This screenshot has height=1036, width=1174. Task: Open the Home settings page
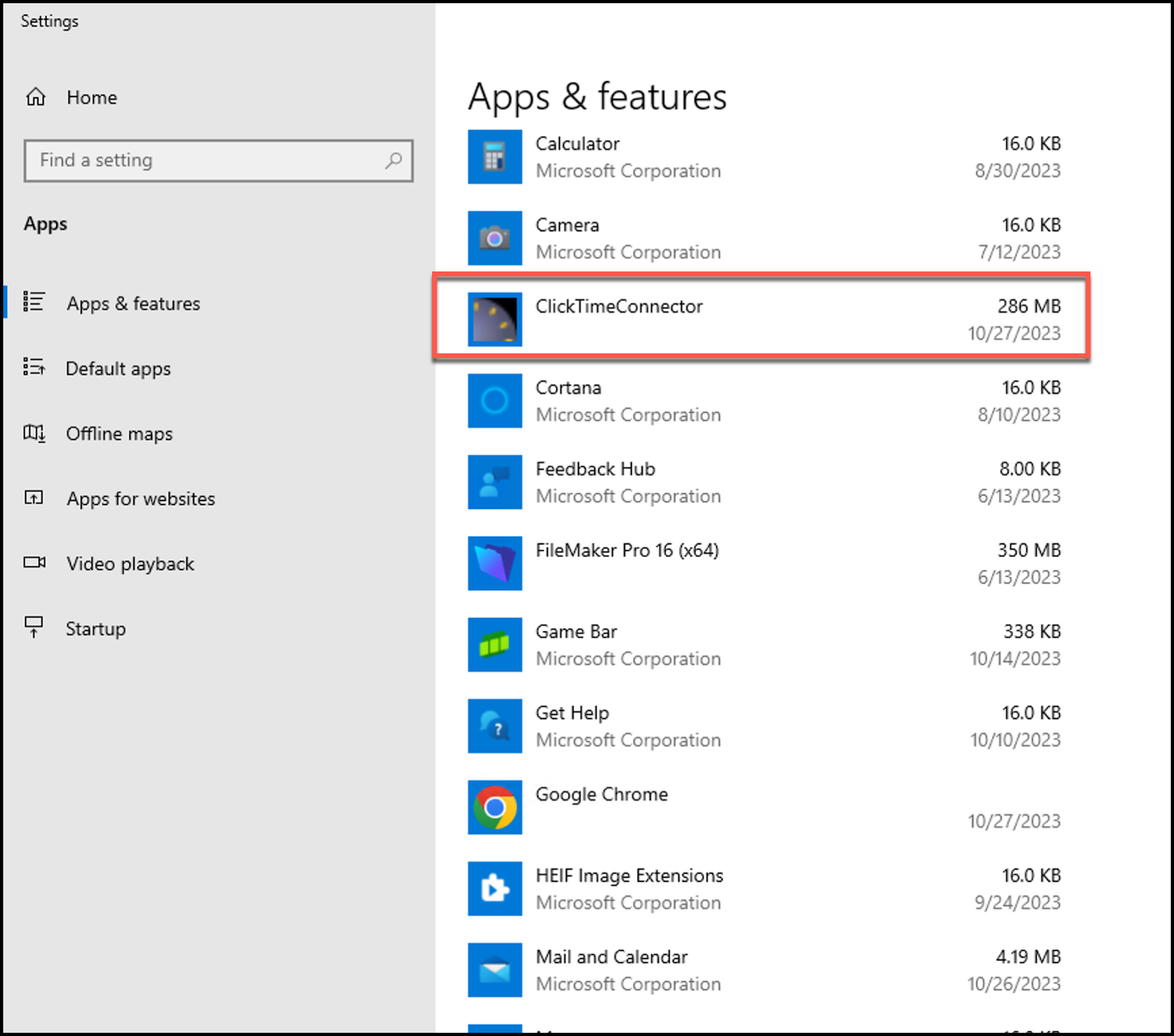pyautogui.click(x=92, y=98)
